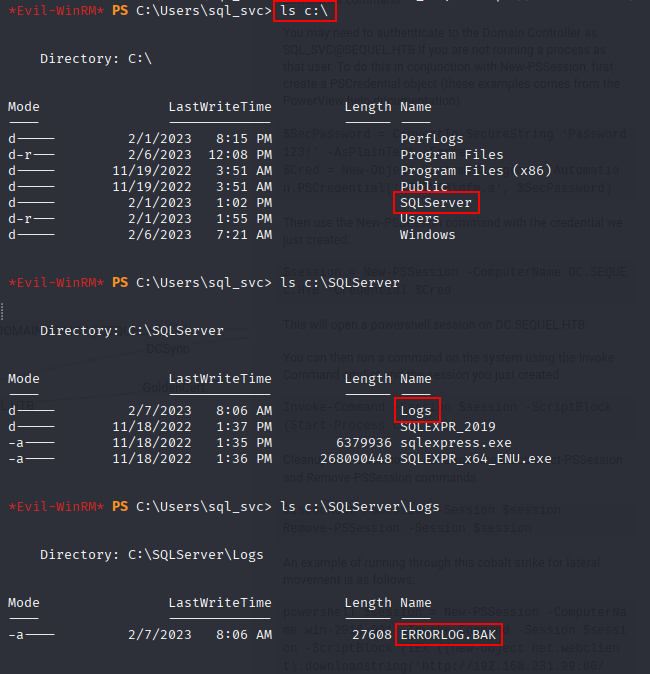Screen dimensions: 650x674
Task: Click the file length value 268090448
Action: (x=356, y=459)
